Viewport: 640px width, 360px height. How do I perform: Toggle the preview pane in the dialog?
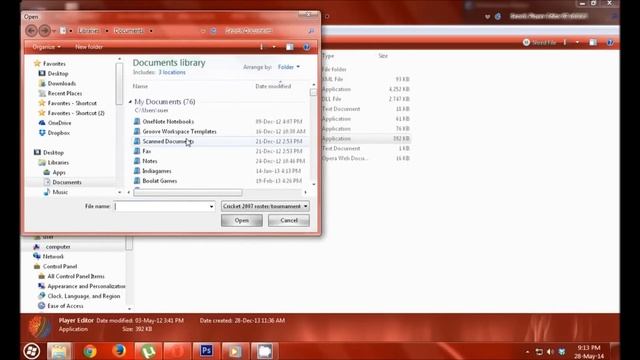point(289,47)
